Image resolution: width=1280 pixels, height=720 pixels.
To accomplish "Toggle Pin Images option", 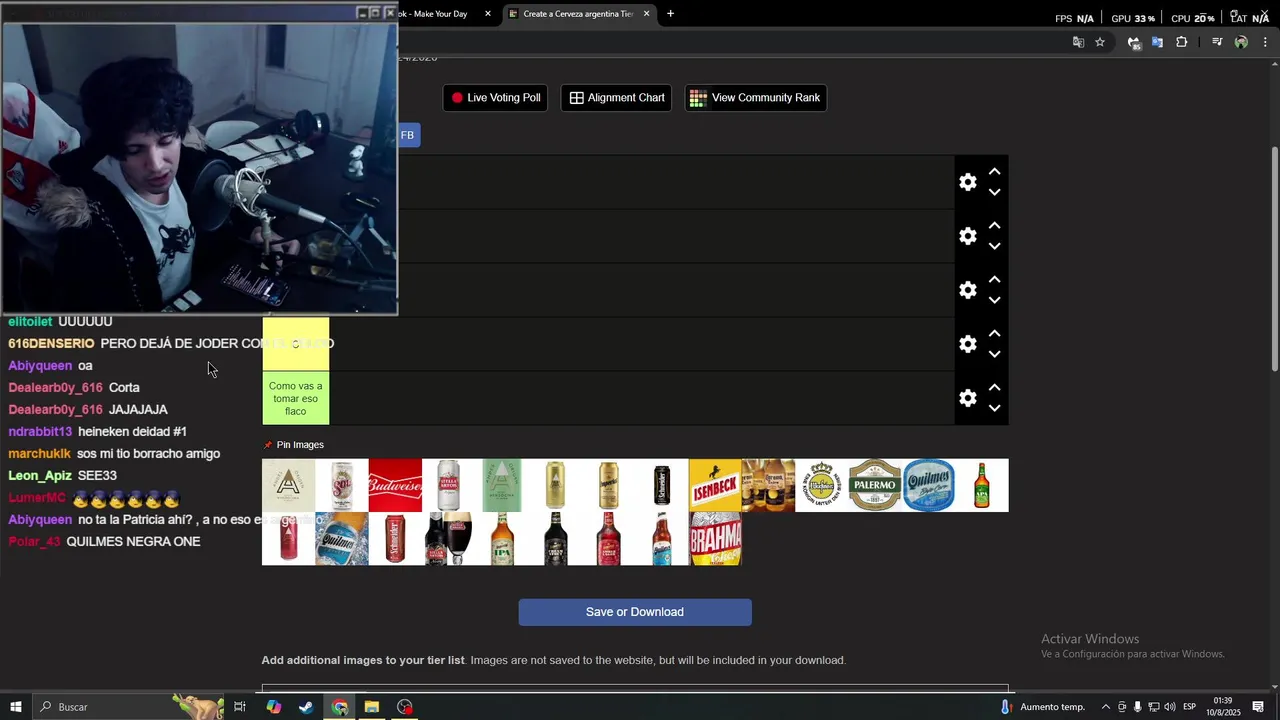I will [x=294, y=445].
